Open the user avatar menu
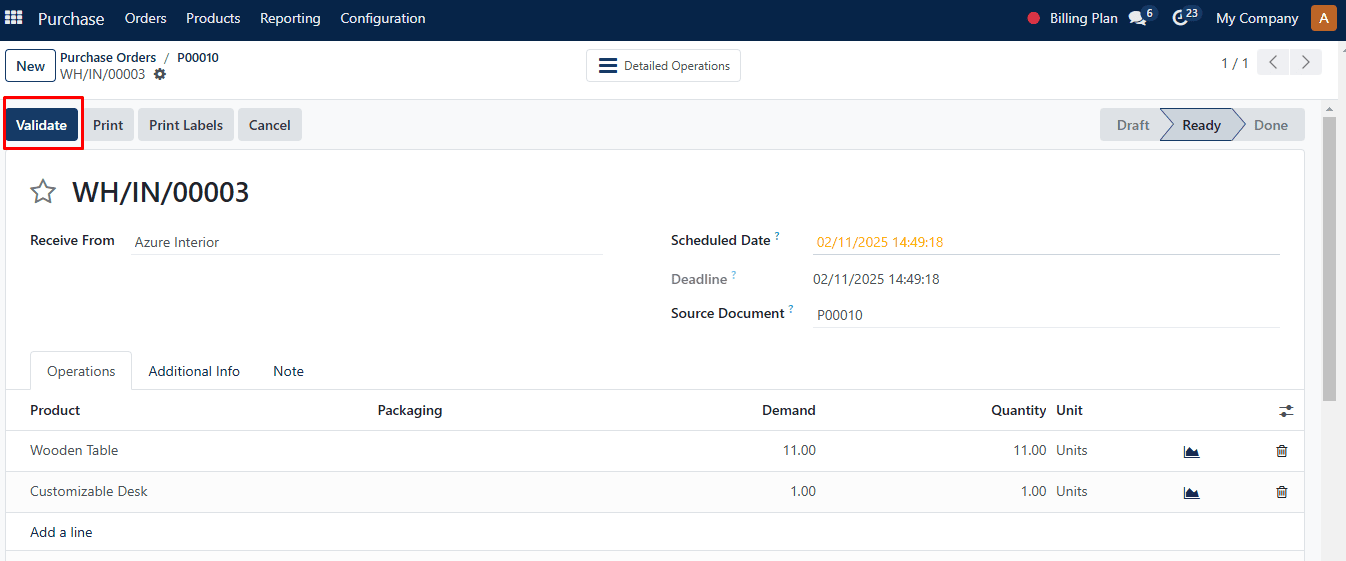 pos(1323,18)
